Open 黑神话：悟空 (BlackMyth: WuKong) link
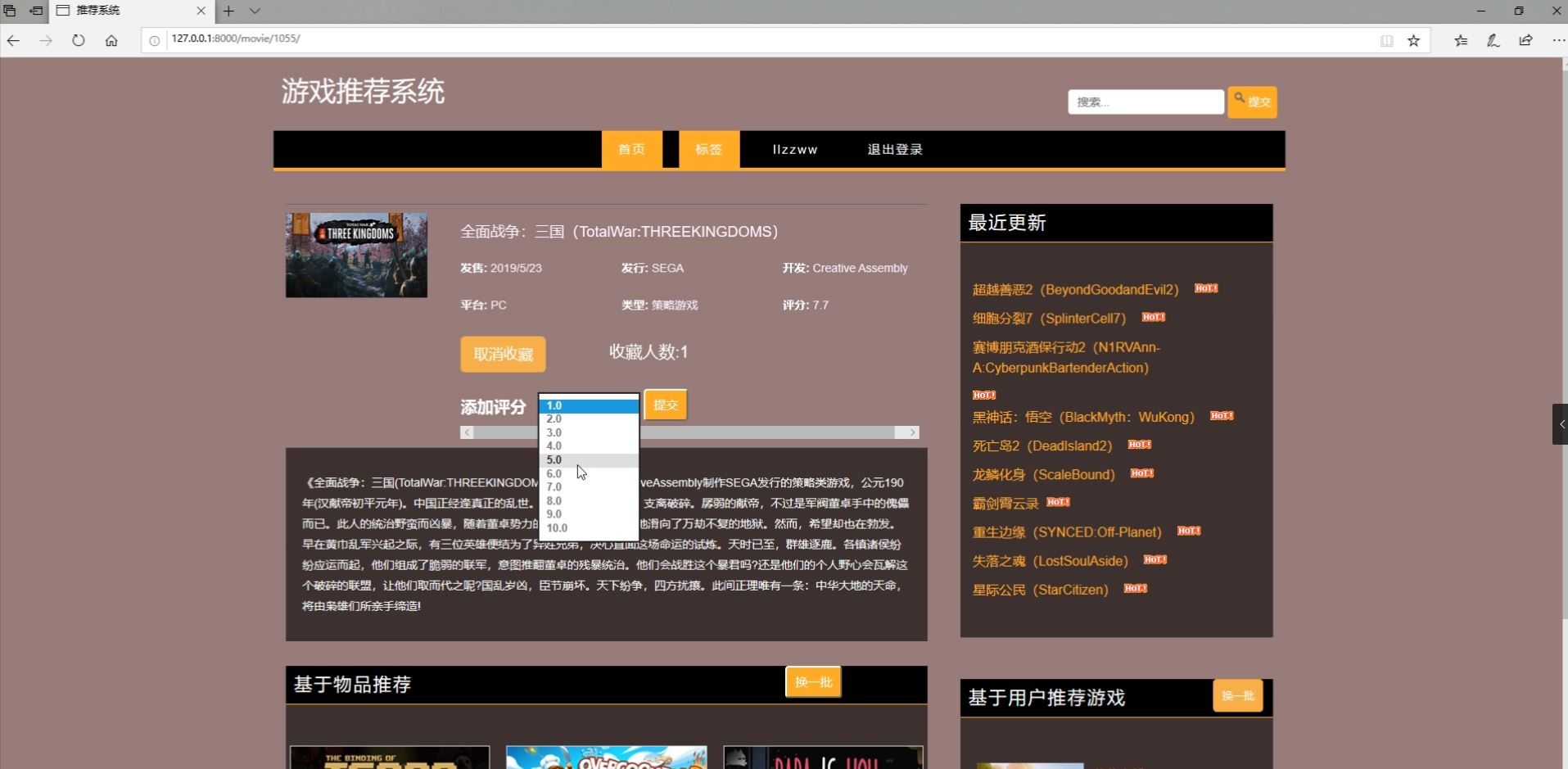This screenshot has height=769, width=1568. pyautogui.click(x=1083, y=418)
